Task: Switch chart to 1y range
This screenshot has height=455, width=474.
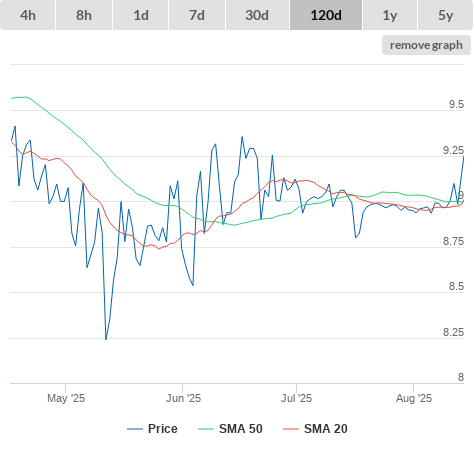Action: (x=390, y=15)
